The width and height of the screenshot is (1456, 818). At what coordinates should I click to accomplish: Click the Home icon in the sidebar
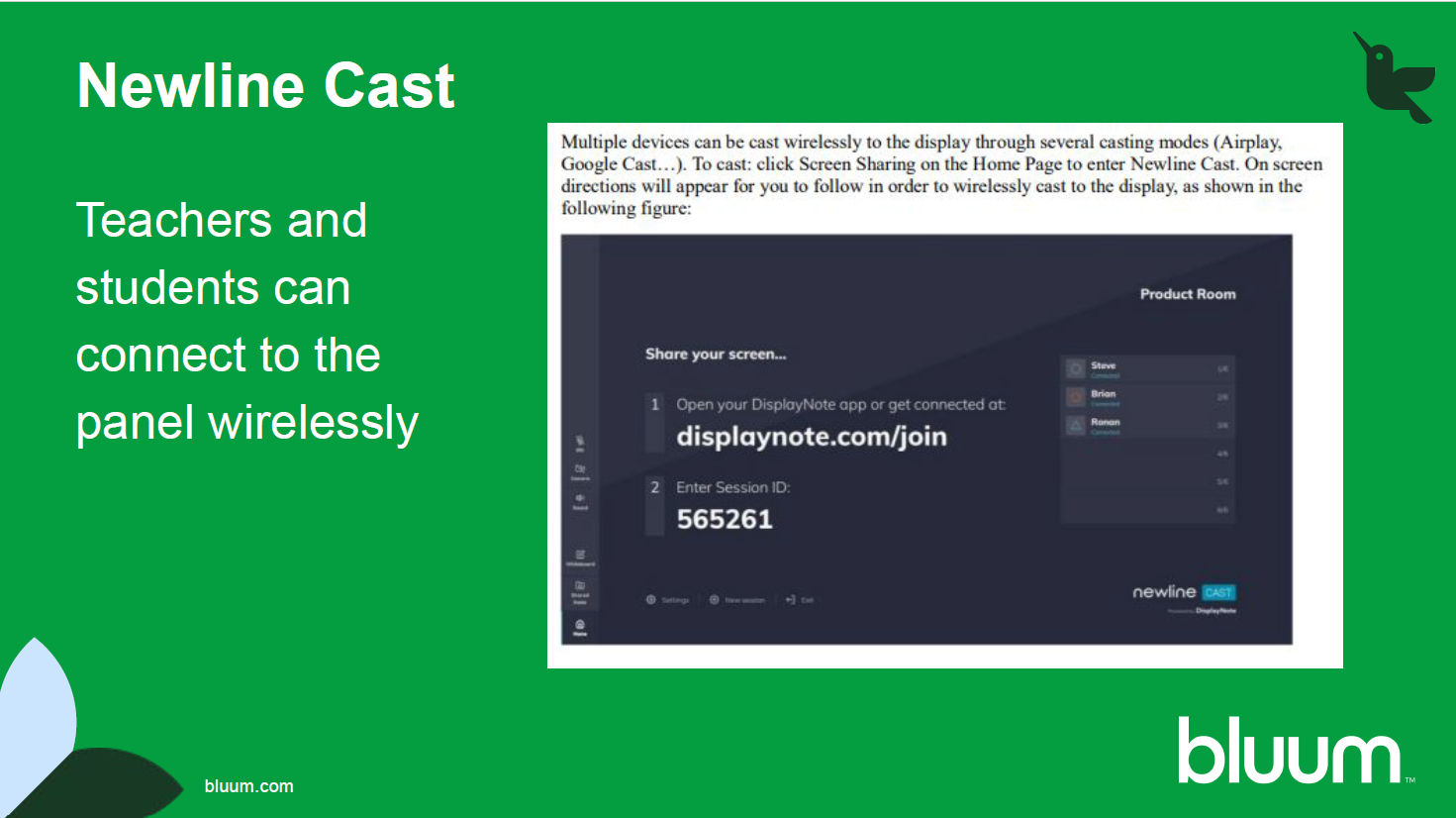pyautogui.click(x=580, y=627)
